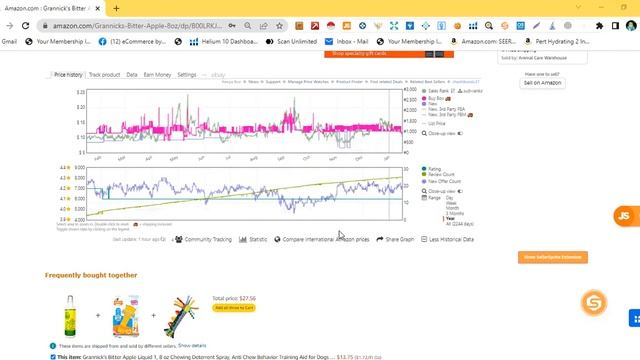
Task: Set chart range to 3 Months
Action: (455, 213)
